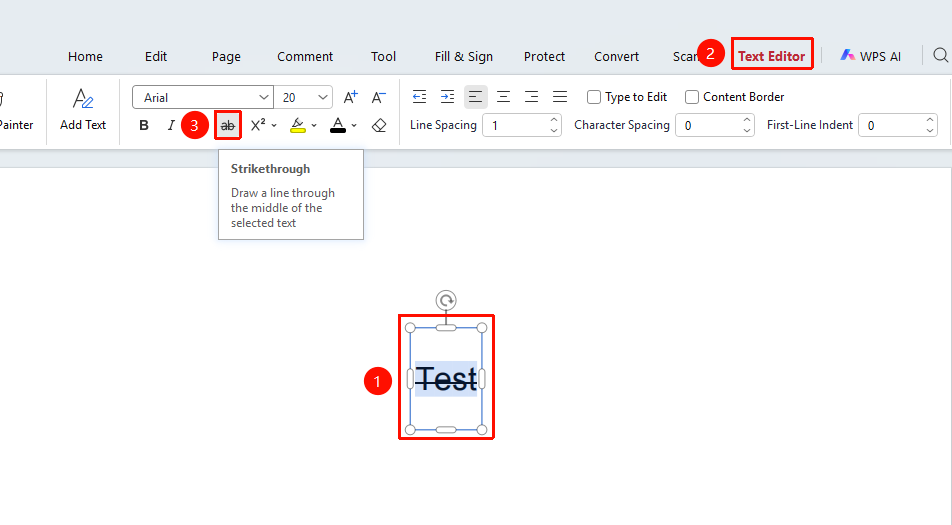Click the clear formatting eraser

(379, 126)
